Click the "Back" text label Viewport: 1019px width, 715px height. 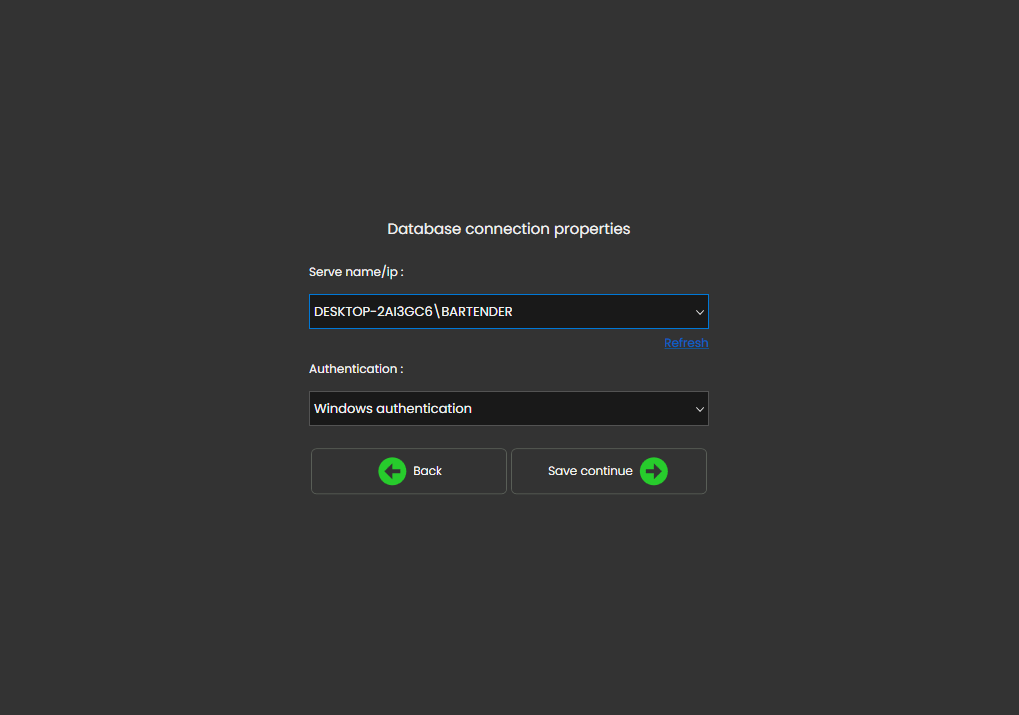pos(427,471)
